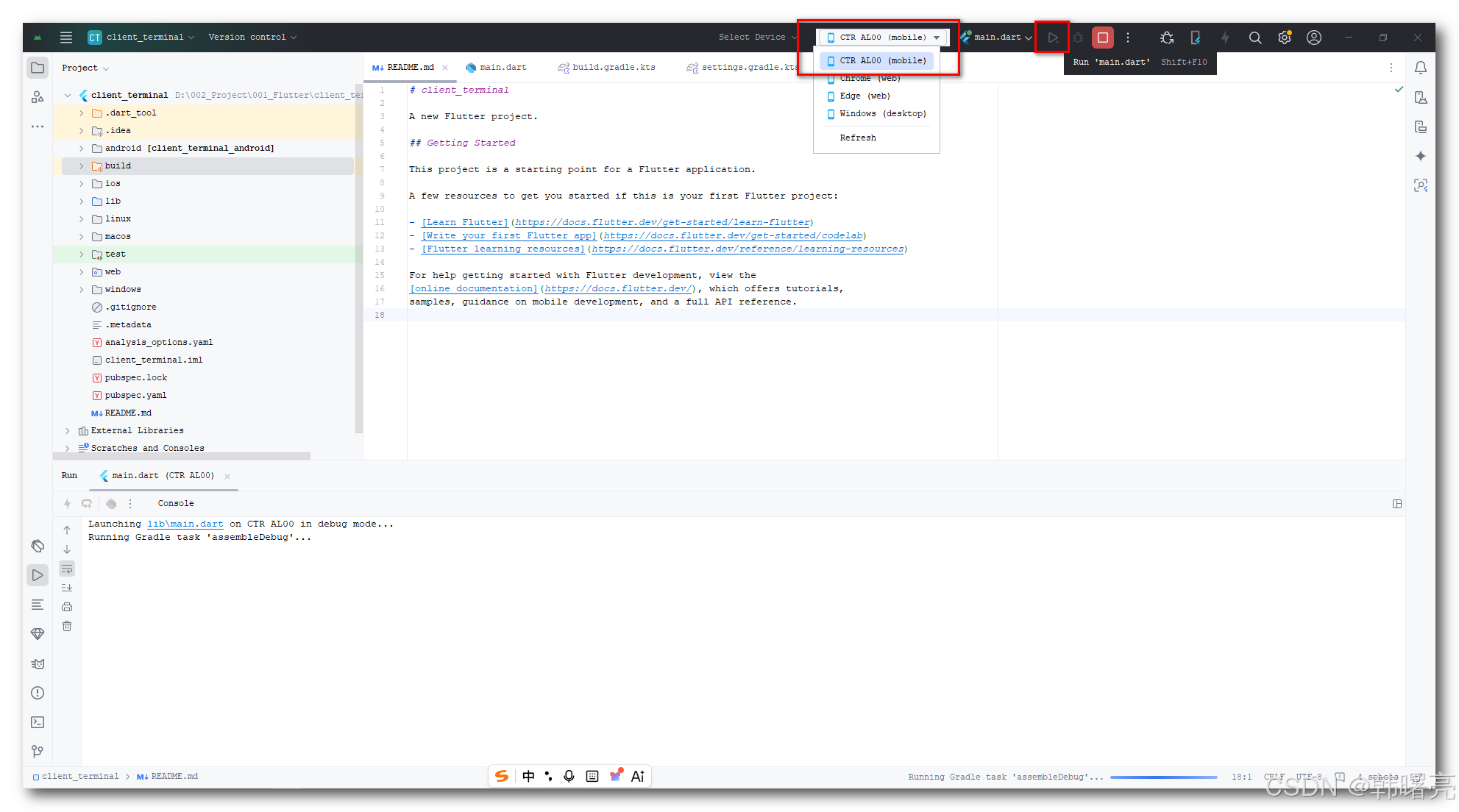Collapse the client_terminal root node
The width and height of the screenshot is (1459, 812).
click(x=68, y=96)
